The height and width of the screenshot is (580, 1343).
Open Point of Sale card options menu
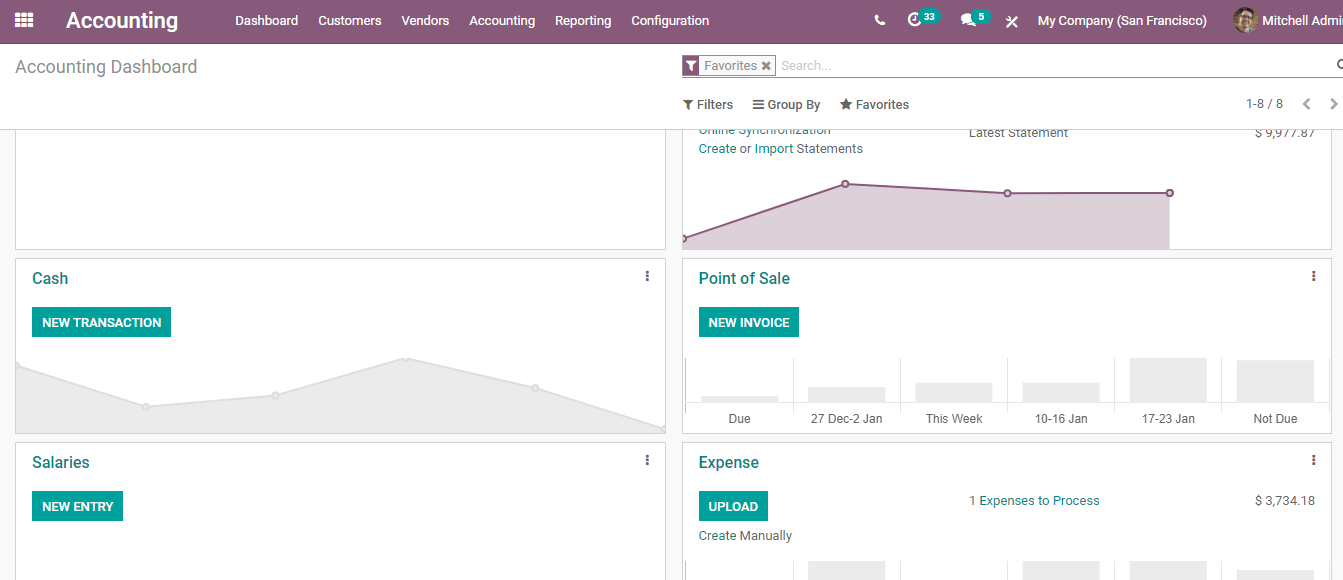1313,276
